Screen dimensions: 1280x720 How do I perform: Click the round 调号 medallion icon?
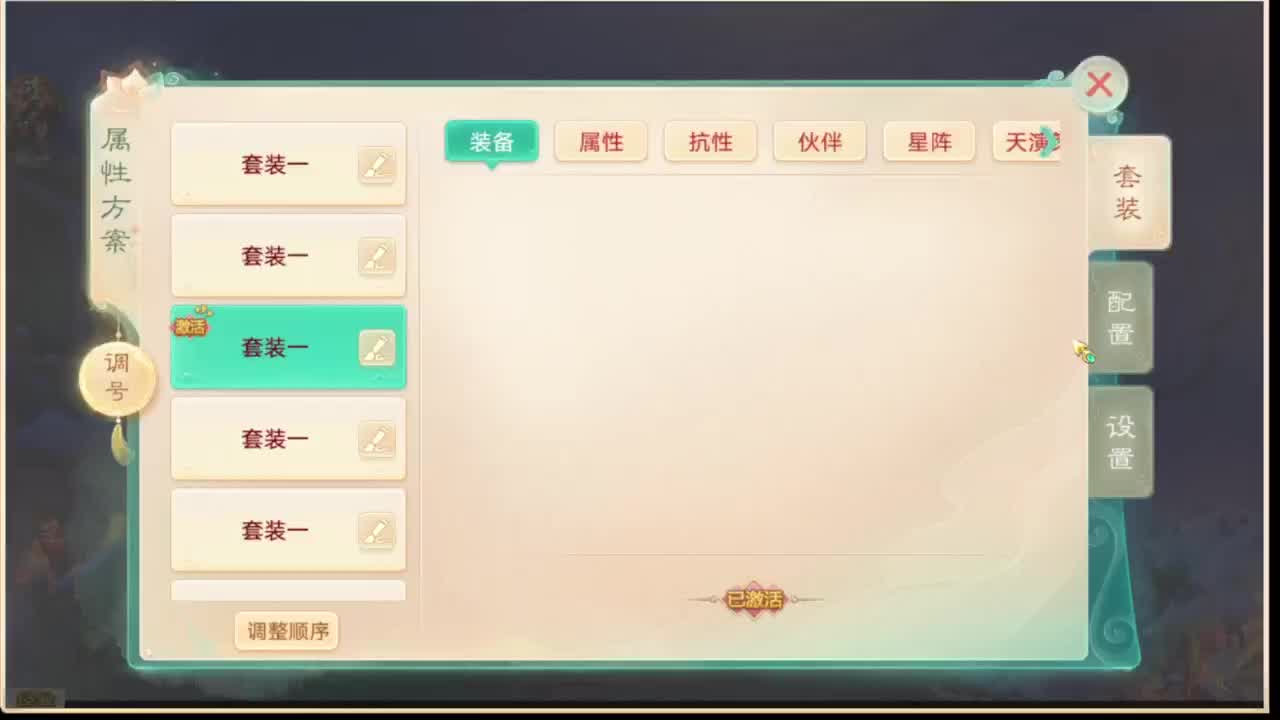tap(117, 378)
